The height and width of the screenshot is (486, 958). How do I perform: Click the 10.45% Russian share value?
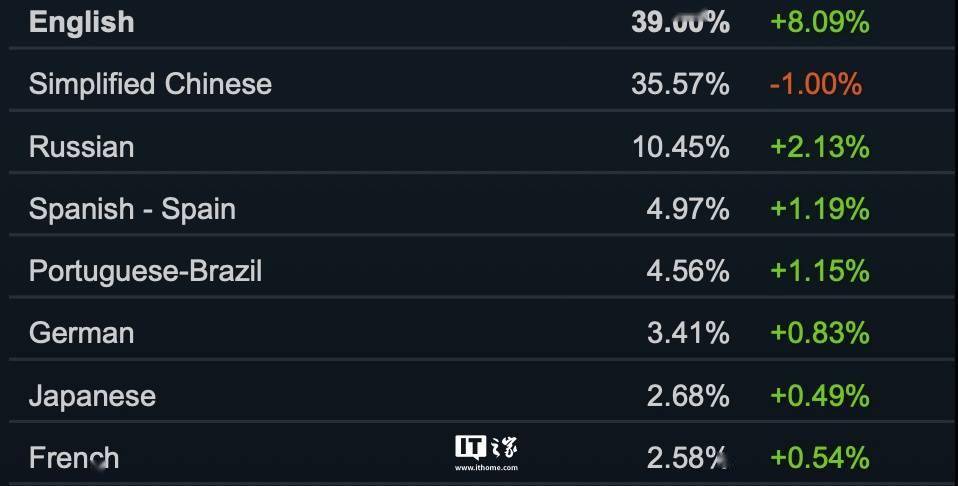point(681,147)
